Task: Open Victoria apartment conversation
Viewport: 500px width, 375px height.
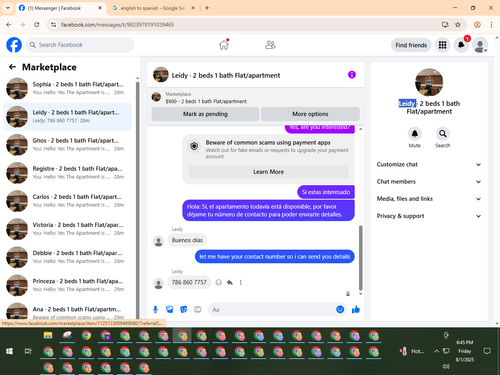Action: pos(67,229)
